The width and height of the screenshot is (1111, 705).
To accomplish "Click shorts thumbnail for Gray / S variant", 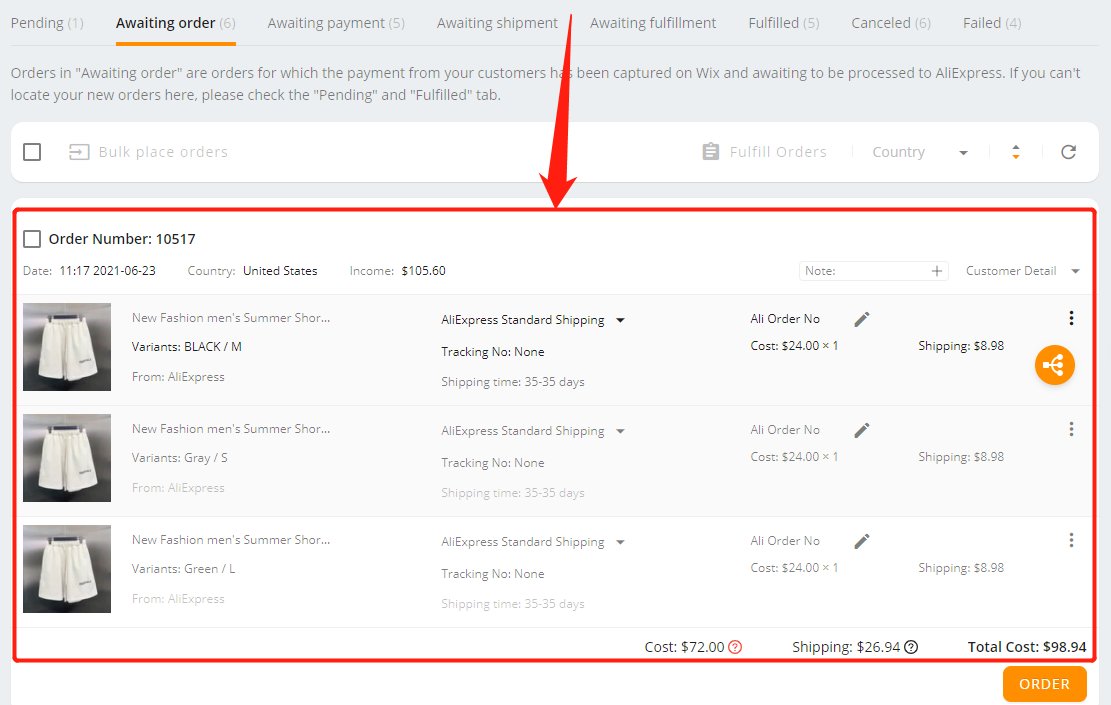I will pyautogui.click(x=67, y=458).
